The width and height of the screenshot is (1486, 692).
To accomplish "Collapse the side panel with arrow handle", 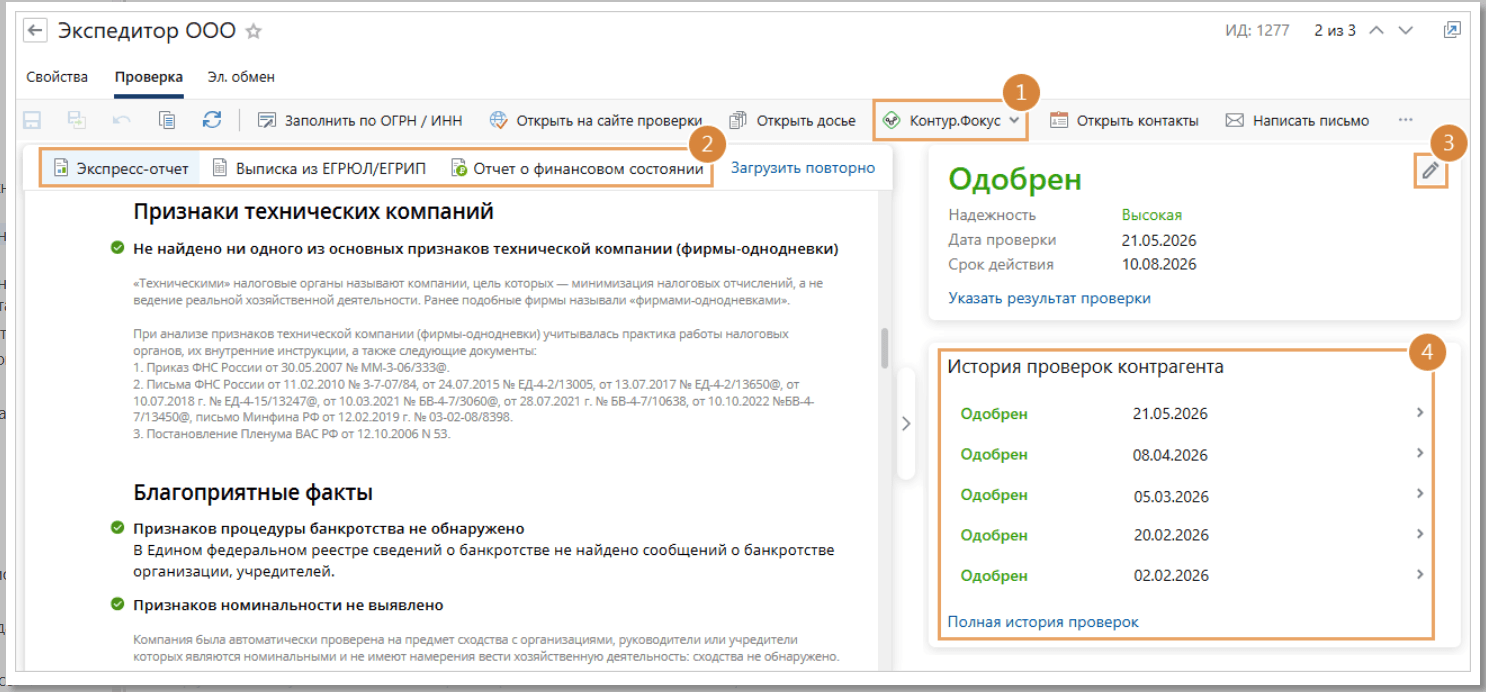I will coord(906,423).
